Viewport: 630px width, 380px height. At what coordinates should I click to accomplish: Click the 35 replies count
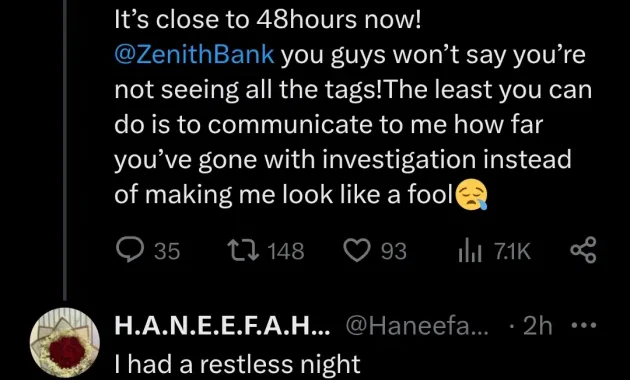click(167, 252)
